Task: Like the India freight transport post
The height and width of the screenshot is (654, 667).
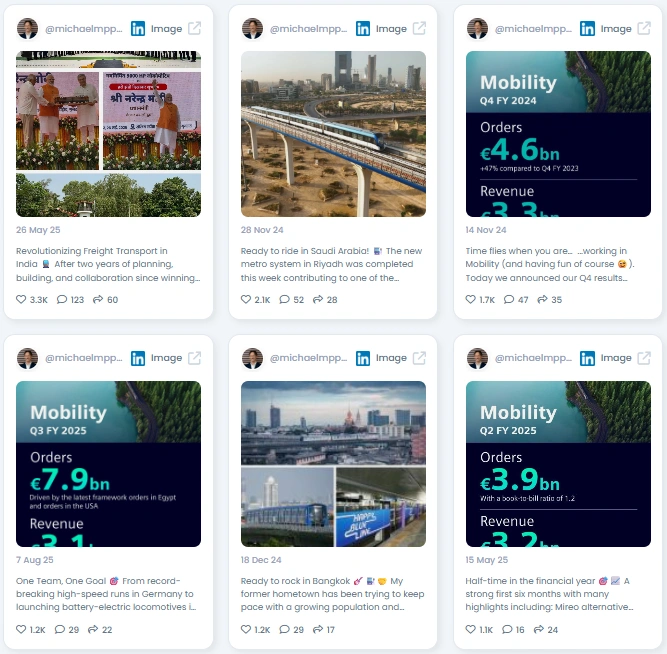Action: click(21, 300)
